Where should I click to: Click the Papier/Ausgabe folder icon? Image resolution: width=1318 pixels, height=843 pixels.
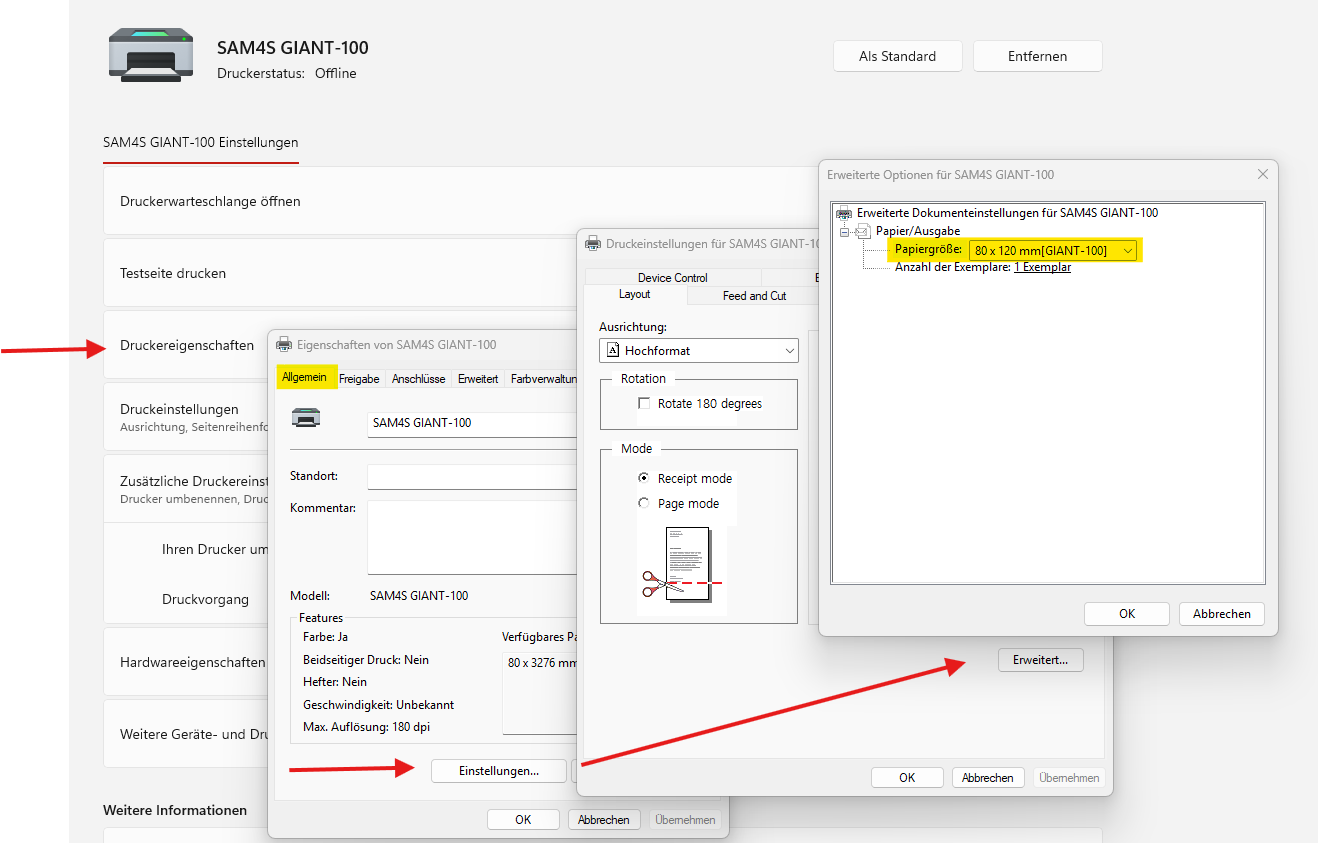[x=863, y=231]
